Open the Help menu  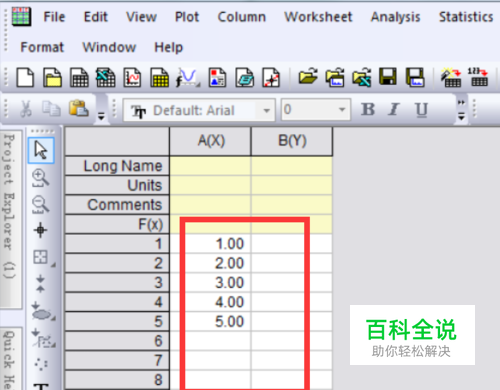(x=169, y=47)
